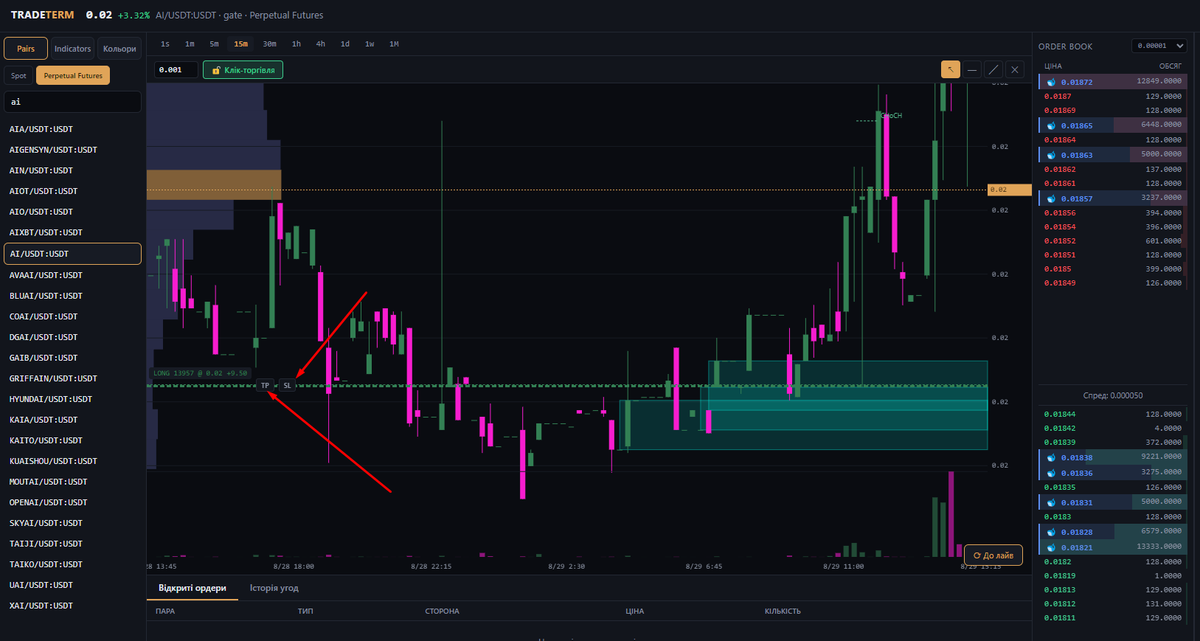The height and width of the screenshot is (641, 1200).
Task: Click orange 0.02 current price tag
Action: tap(1009, 189)
